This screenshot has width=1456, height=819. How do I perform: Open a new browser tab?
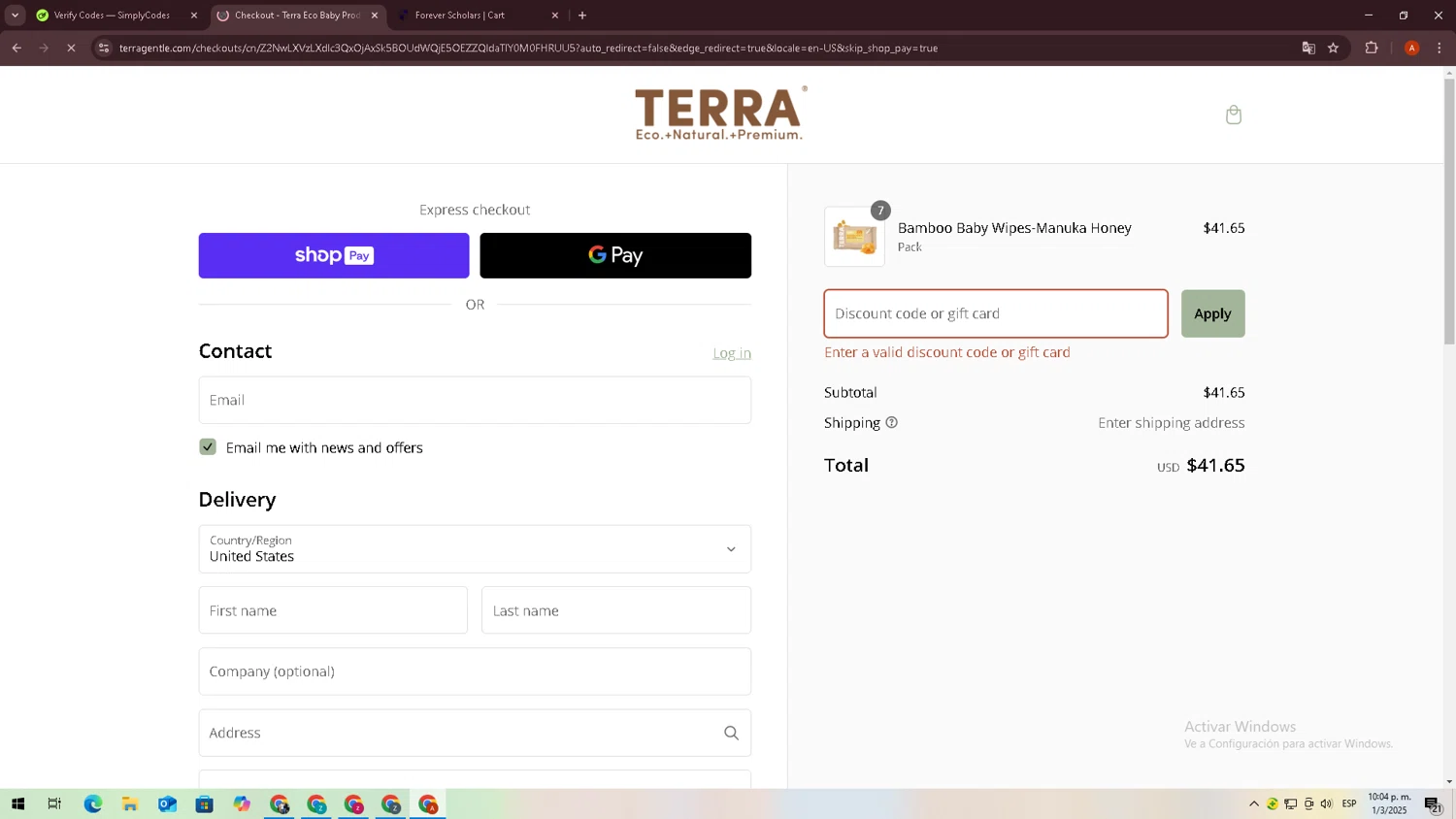pos(582,16)
